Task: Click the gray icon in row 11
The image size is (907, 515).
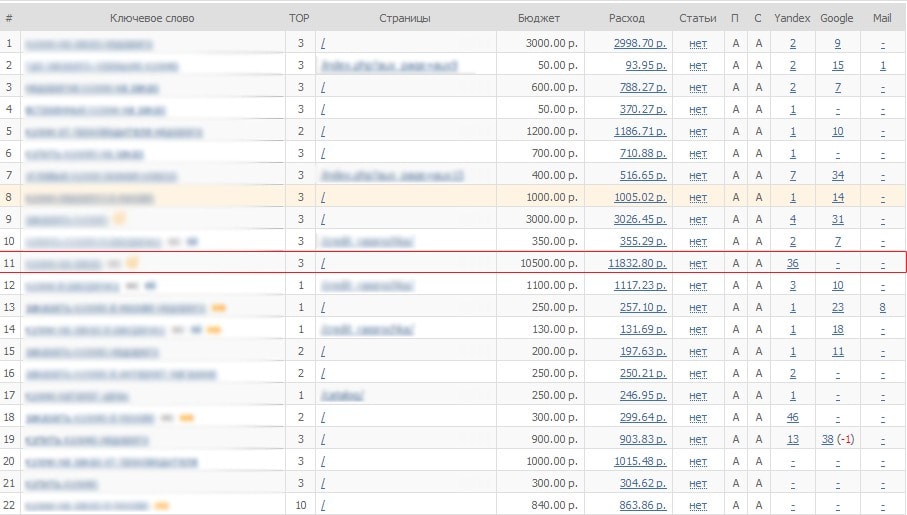Action: pos(114,263)
